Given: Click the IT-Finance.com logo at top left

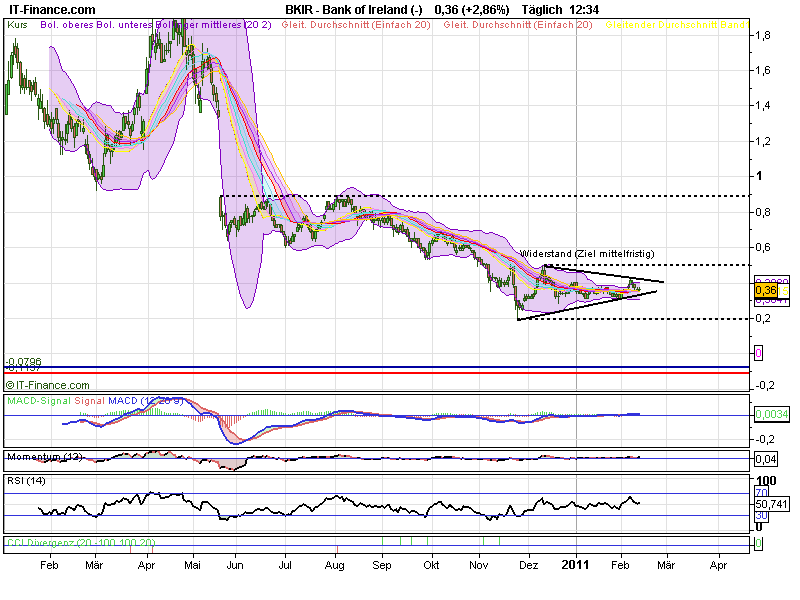Looking at the screenshot, I should pos(50,8).
